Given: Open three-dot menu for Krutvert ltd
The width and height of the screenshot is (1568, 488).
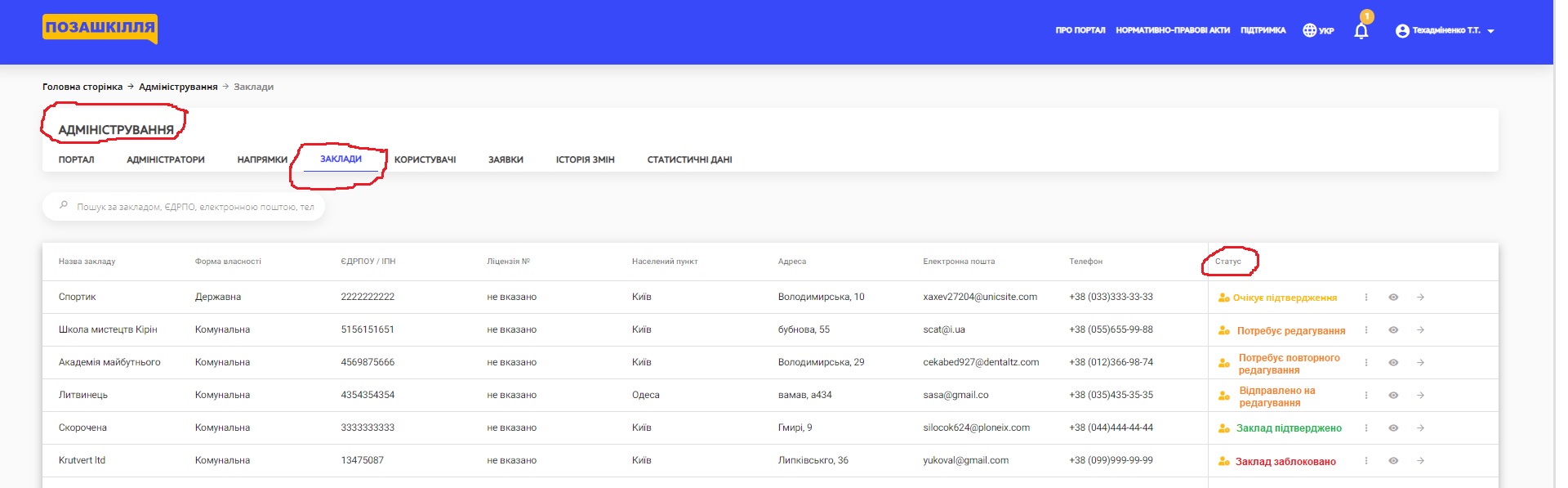Looking at the screenshot, I should (1366, 461).
